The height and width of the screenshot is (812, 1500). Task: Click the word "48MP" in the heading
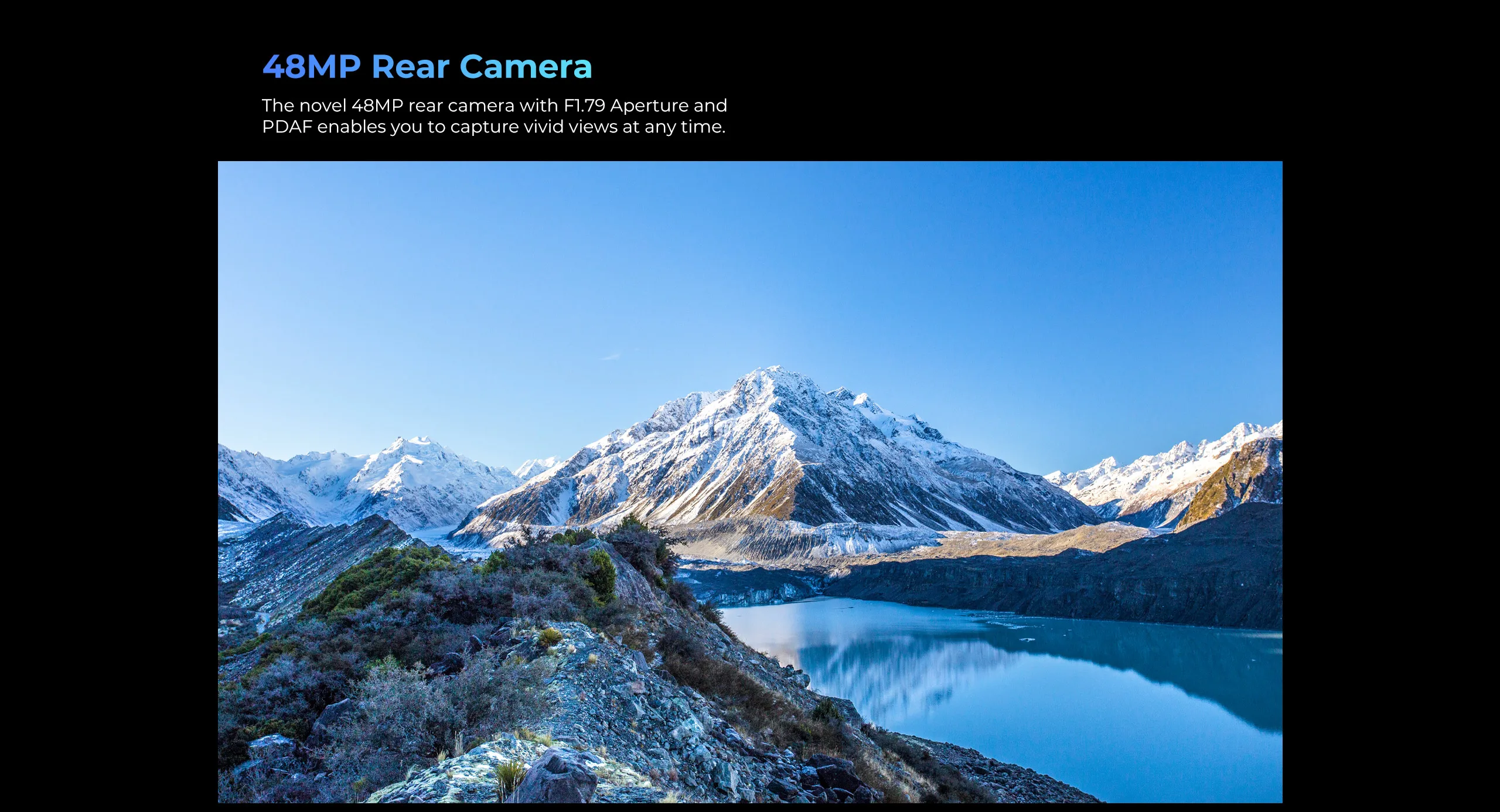point(311,66)
